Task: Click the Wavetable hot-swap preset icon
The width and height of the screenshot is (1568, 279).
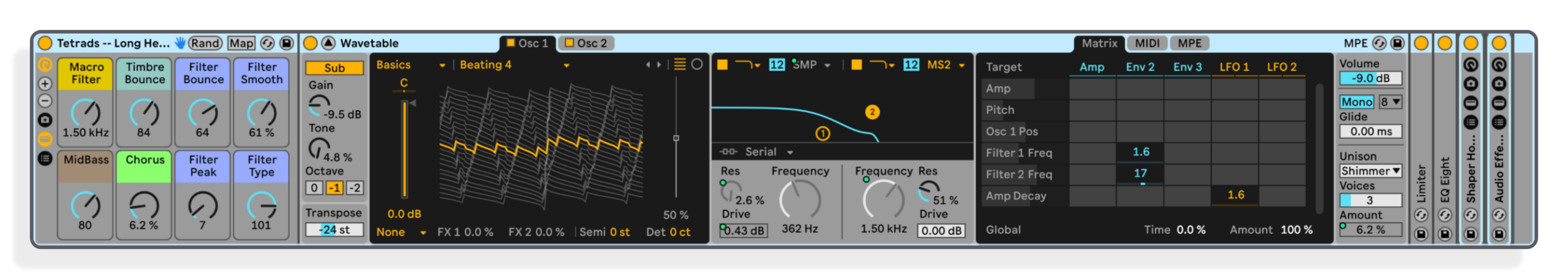Action: [x=1379, y=43]
